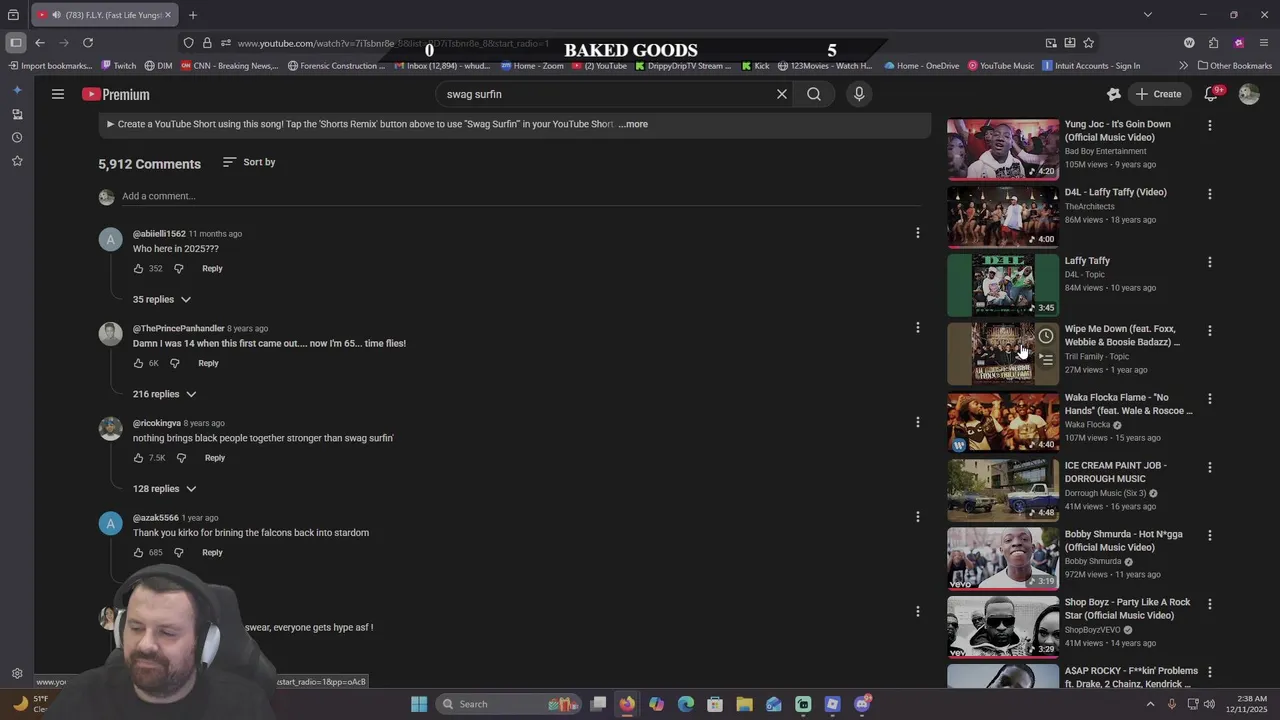
Task: Expand the 128 replies thread
Action: click(x=165, y=489)
